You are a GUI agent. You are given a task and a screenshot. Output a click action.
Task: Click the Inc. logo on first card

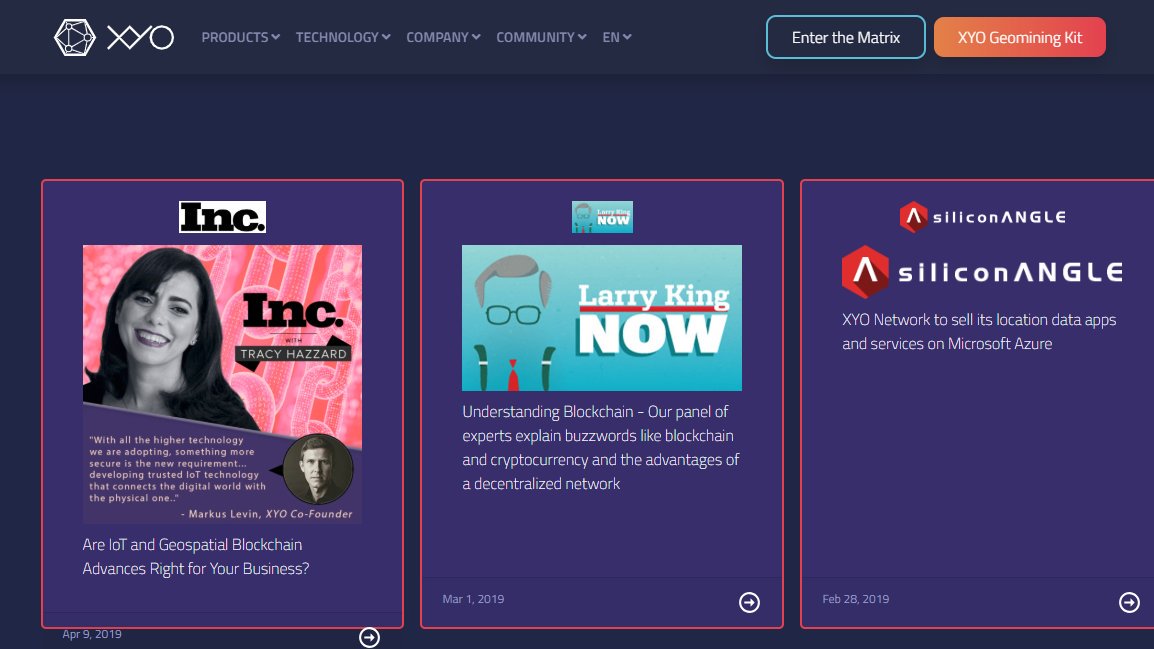[x=222, y=217]
